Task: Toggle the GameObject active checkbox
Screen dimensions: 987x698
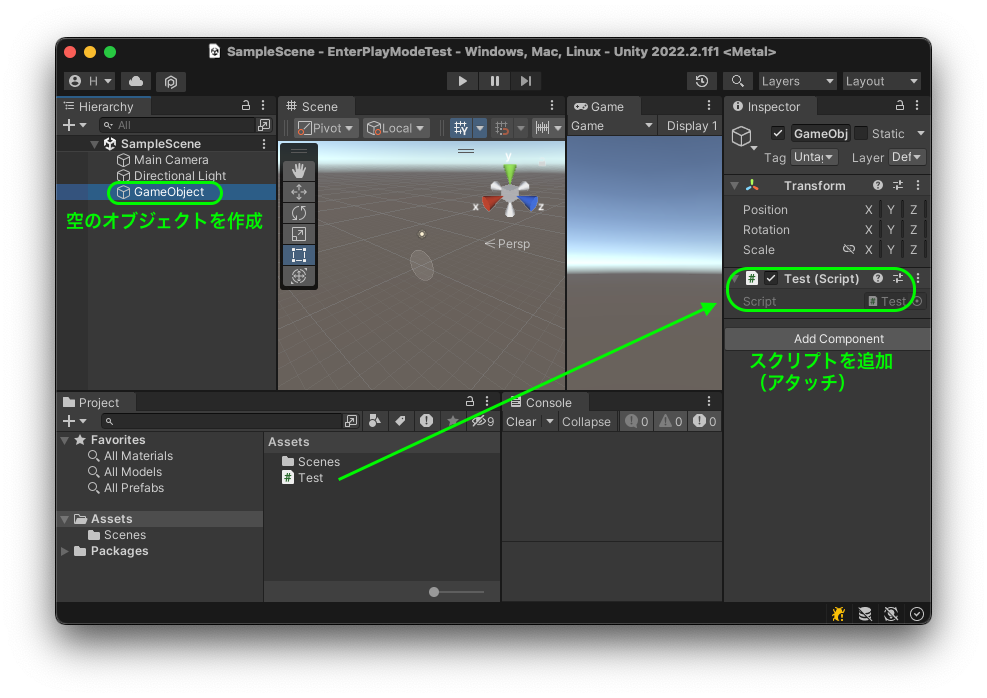Action: (x=778, y=133)
